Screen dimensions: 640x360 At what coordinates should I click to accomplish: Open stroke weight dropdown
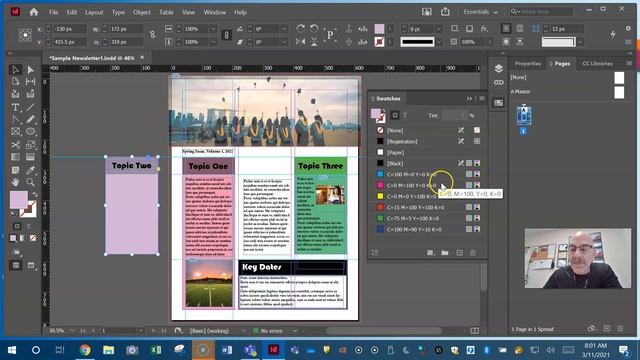(438, 29)
